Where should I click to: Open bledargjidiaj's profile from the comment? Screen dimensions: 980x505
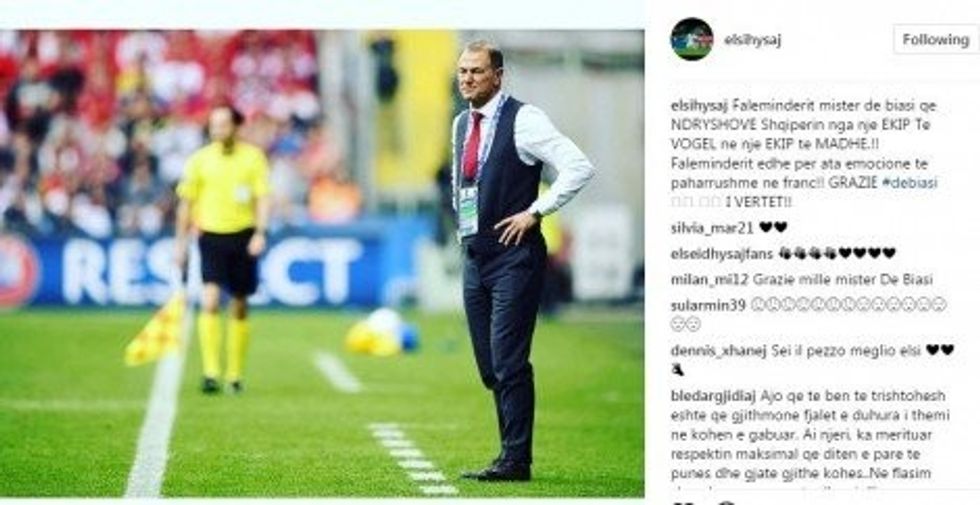point(713,396)
